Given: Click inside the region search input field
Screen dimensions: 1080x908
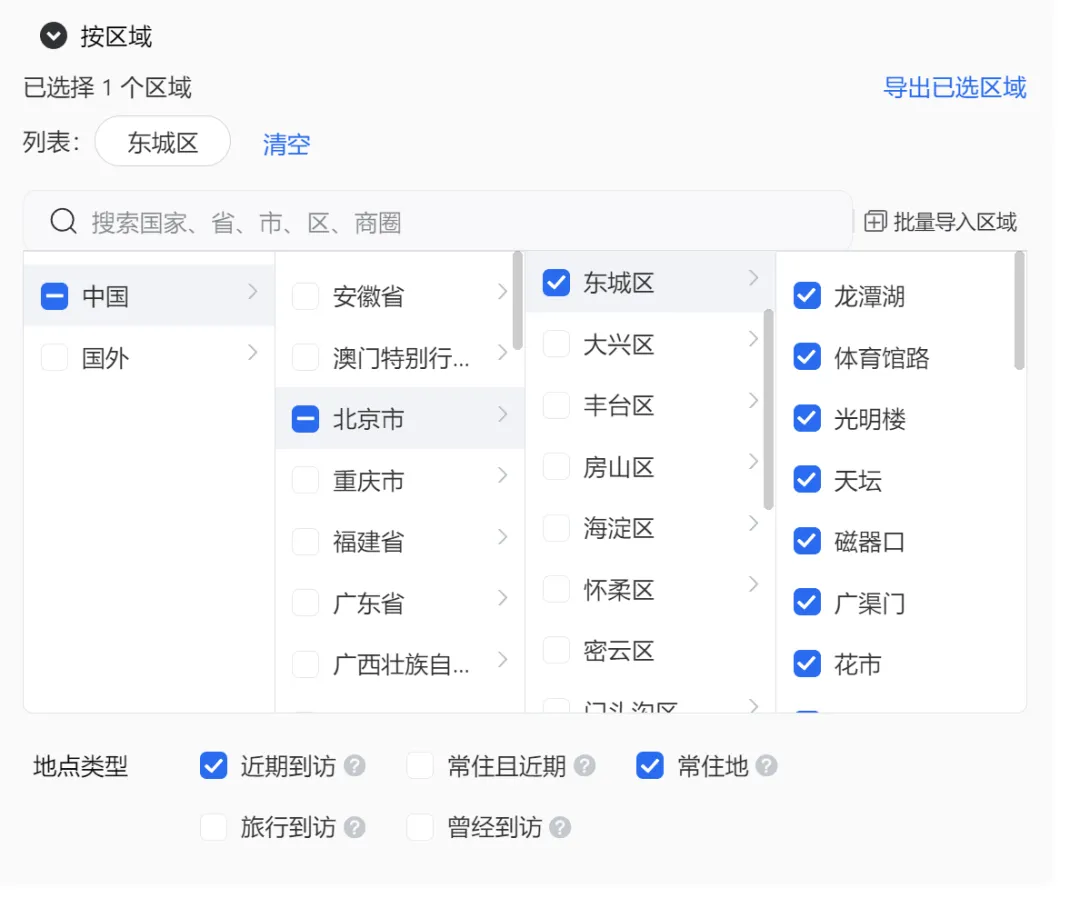Looking at the screenshot, I should coord(300,220).
